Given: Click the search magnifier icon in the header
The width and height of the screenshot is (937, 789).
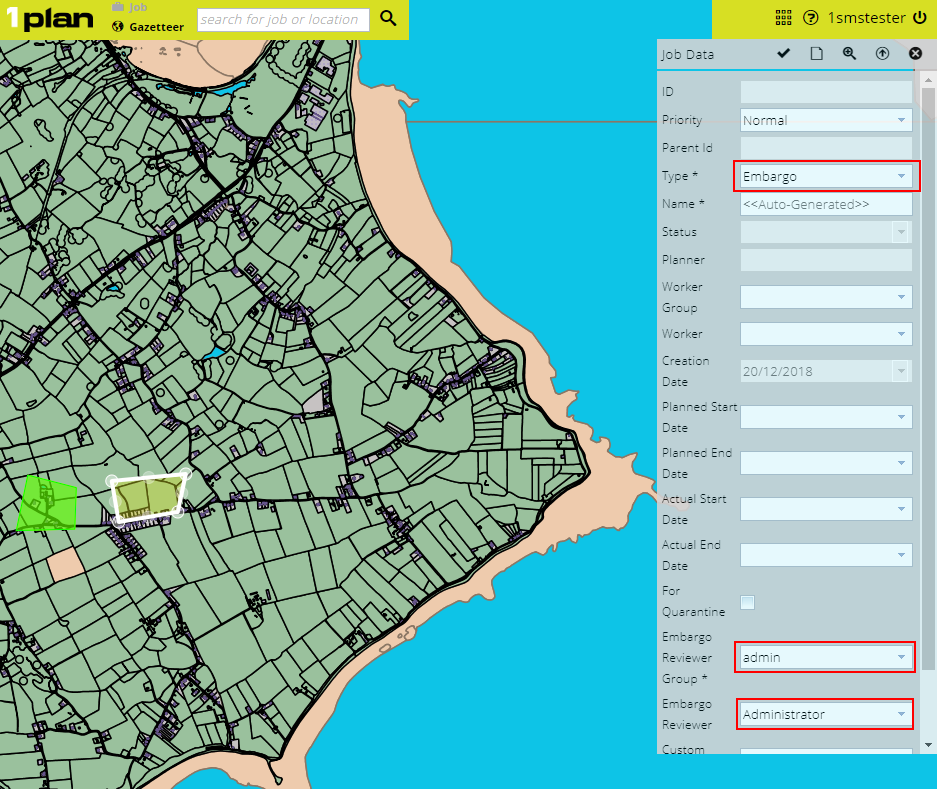Looking at the screenshot, I should pos(389,19).
